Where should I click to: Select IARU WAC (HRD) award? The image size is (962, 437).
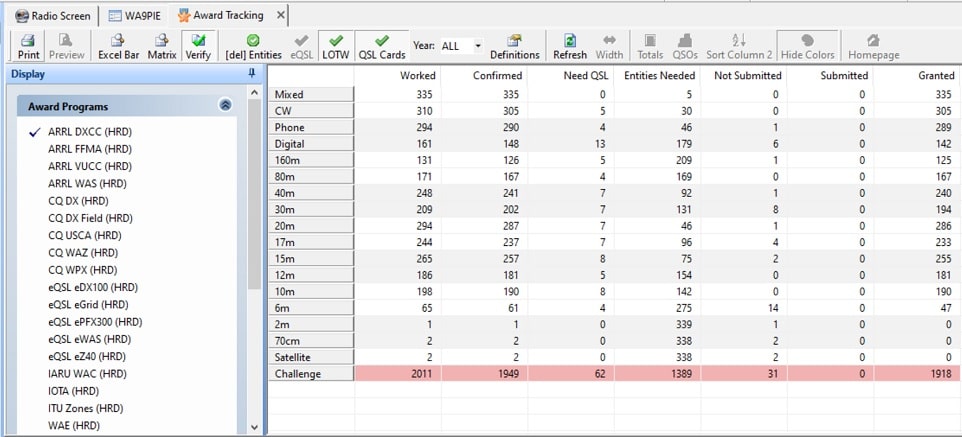[x=87, y=373]
